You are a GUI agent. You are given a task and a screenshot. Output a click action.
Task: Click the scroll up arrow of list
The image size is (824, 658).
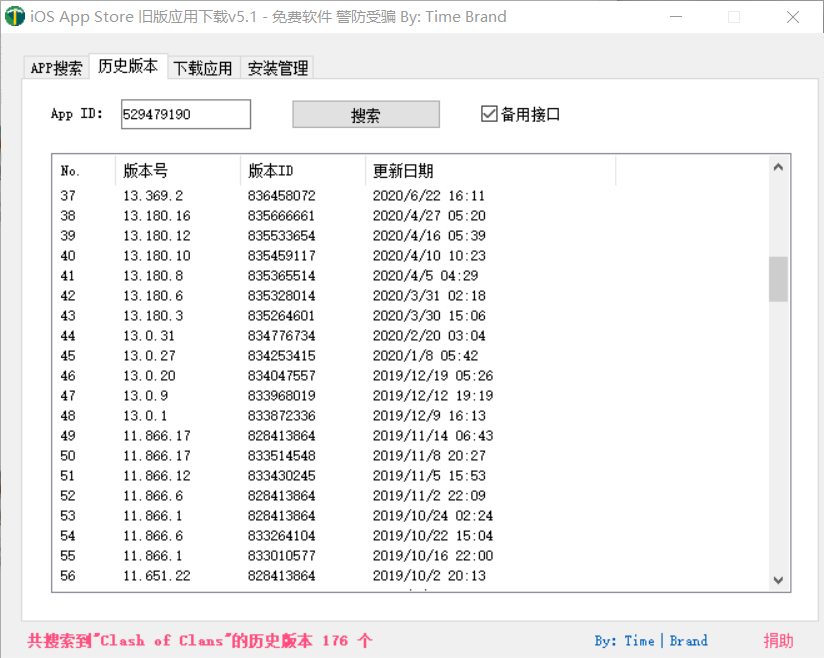point(778,168)
